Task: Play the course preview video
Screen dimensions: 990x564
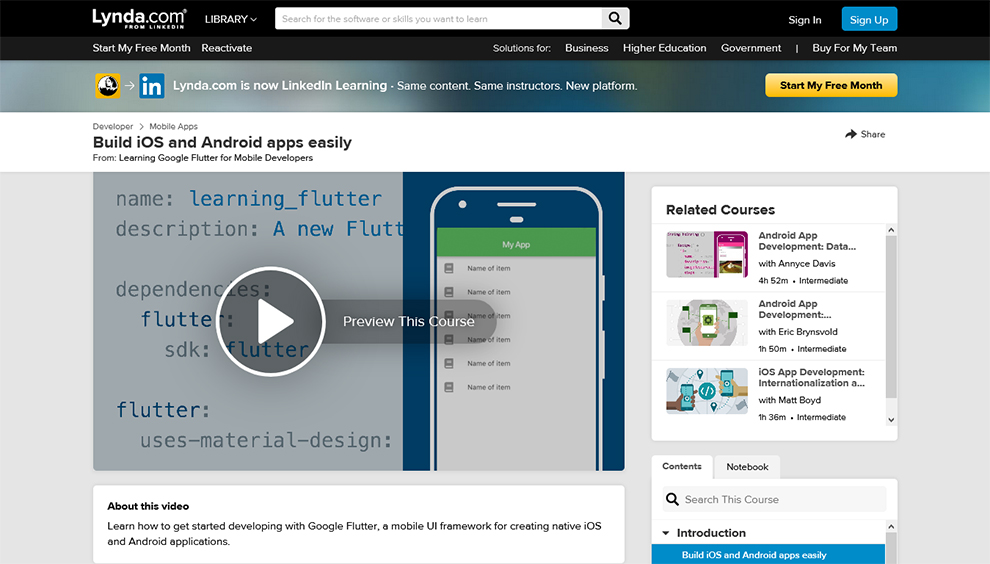Action: coord(270,321)
